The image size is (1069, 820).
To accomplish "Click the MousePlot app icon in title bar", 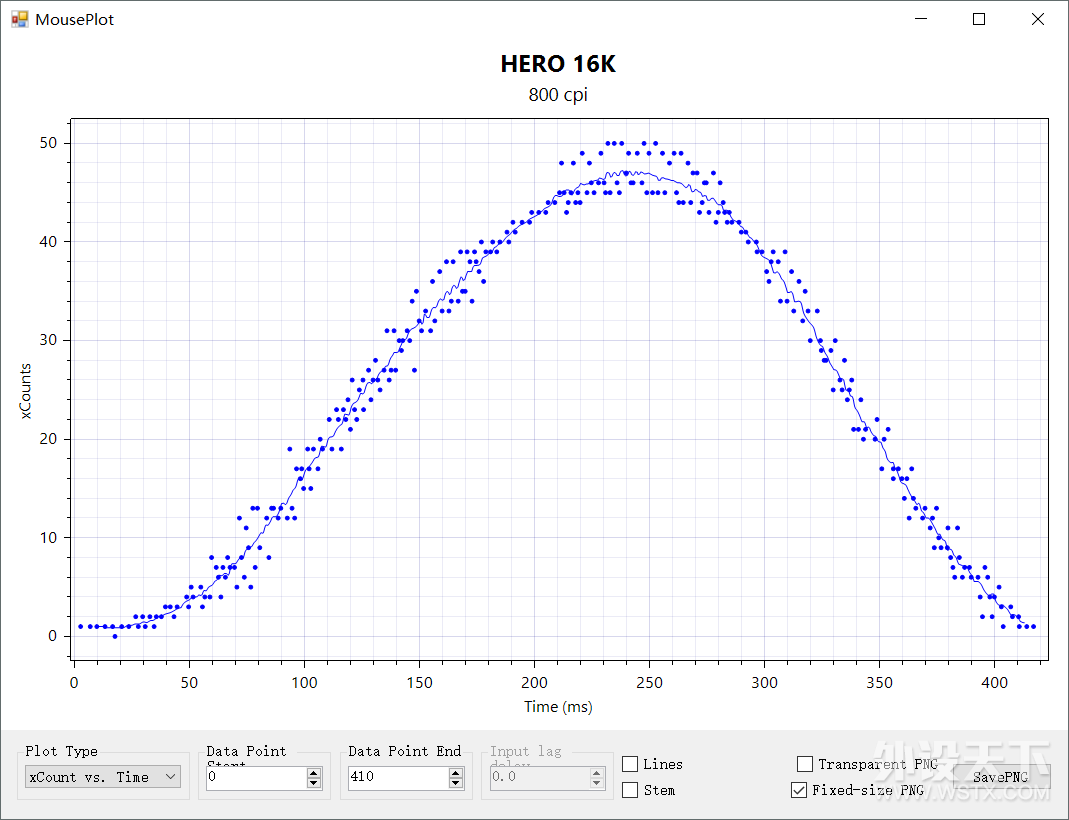I will 20,19.
